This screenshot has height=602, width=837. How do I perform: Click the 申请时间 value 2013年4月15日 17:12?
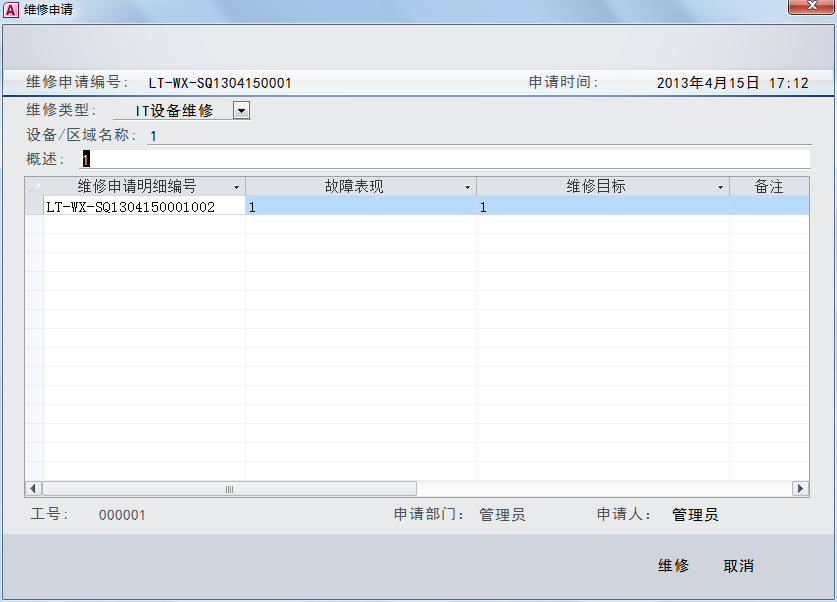coord(732,83)
